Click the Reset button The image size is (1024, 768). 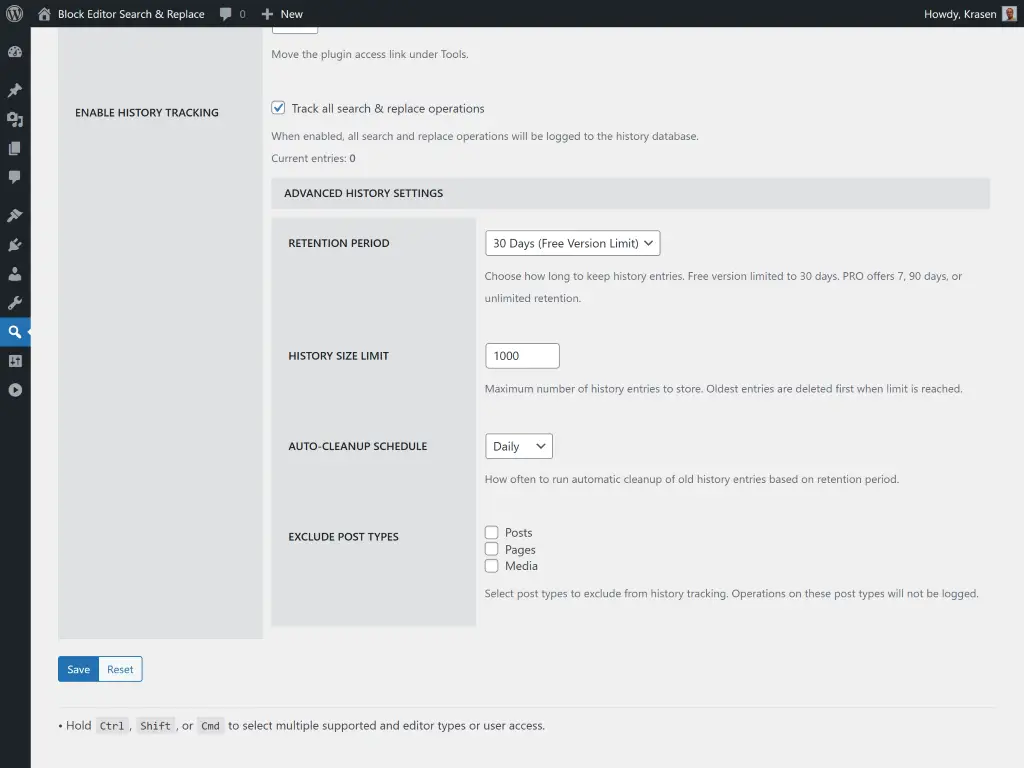pos(120,669)
